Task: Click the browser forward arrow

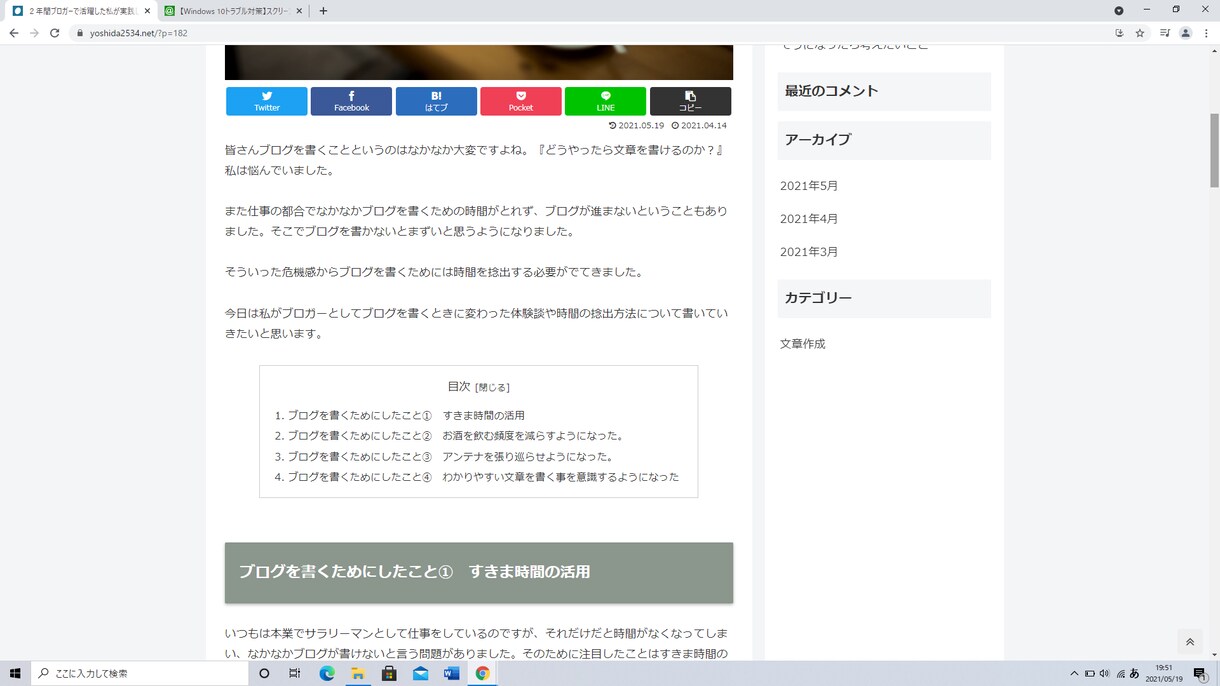Action: (x=34, y=33)
